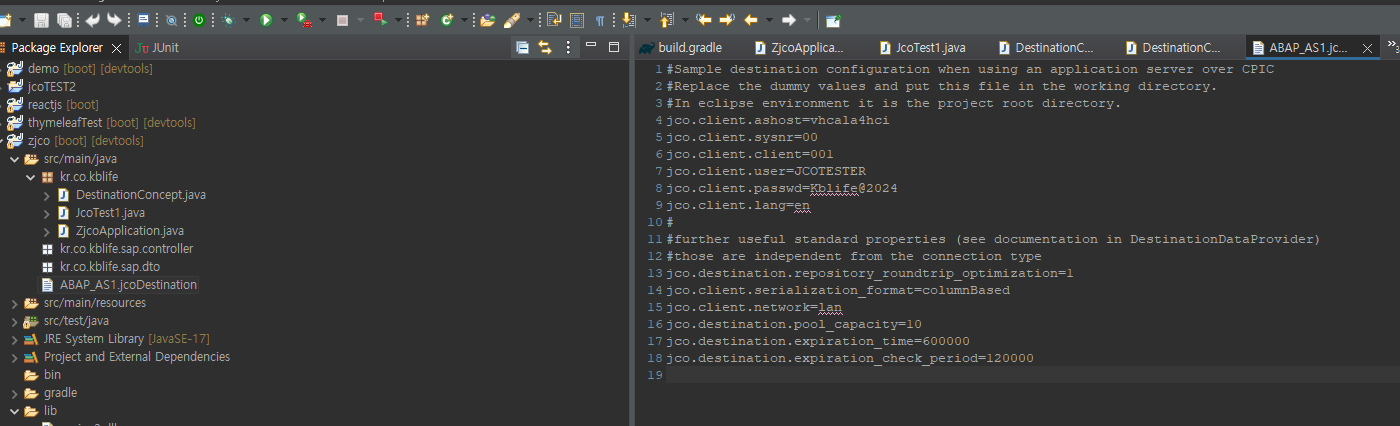Expand Project and External Dependencies

tap(14, 357)
